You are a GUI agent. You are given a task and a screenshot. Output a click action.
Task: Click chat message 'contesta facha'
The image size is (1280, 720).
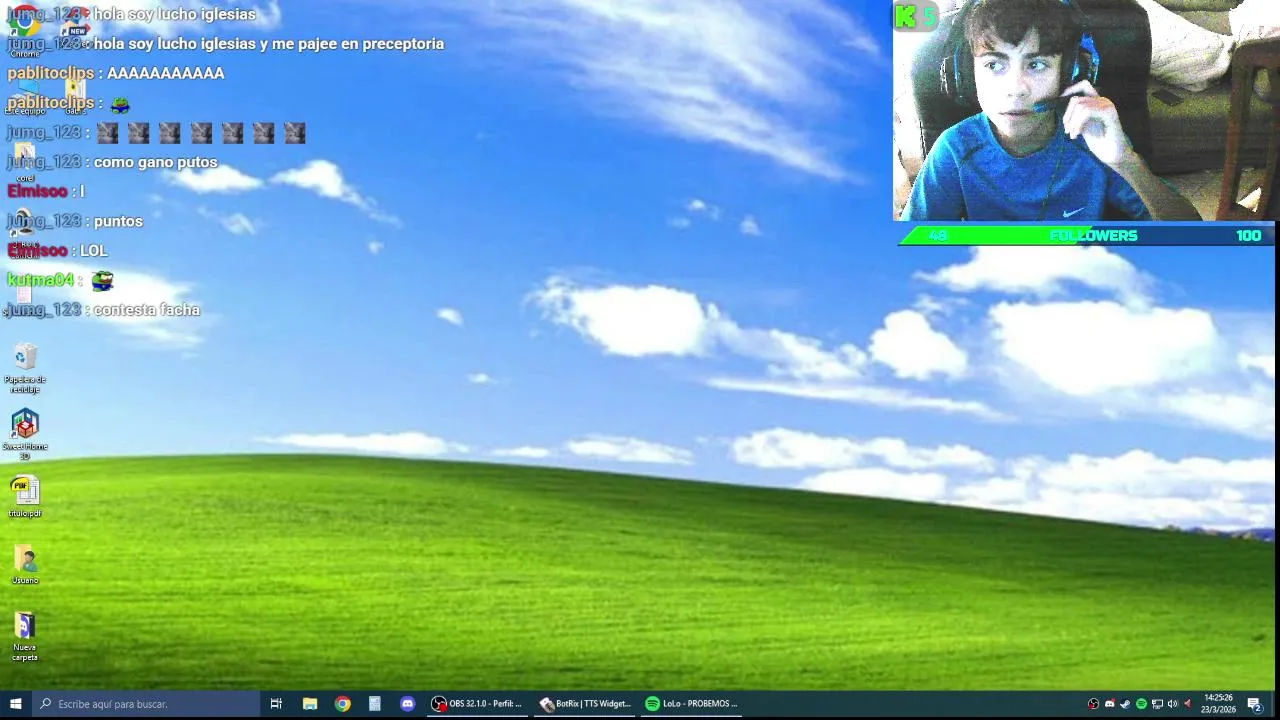point(146,310)
